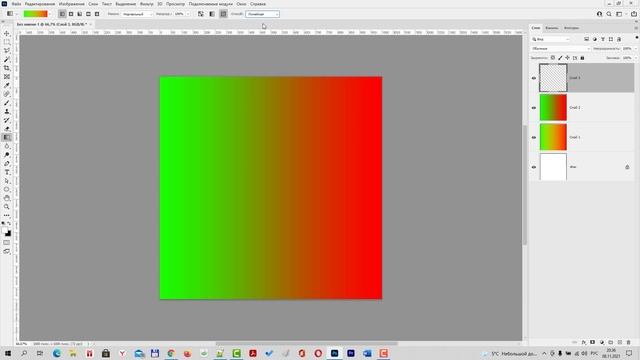This screenshot has height=360, width=640.
Task: Open the gradient Mode dropdown
Action: click(x=137, y=14)
